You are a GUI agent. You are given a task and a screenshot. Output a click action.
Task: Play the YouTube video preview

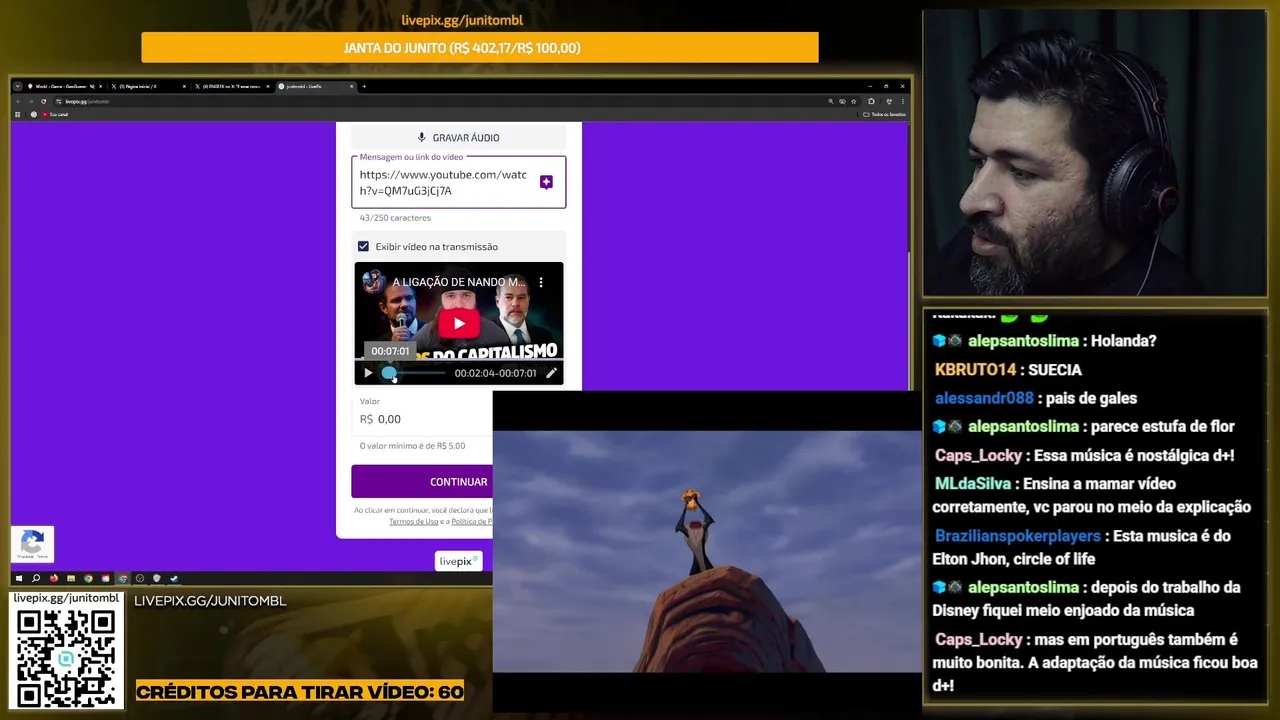459,323
